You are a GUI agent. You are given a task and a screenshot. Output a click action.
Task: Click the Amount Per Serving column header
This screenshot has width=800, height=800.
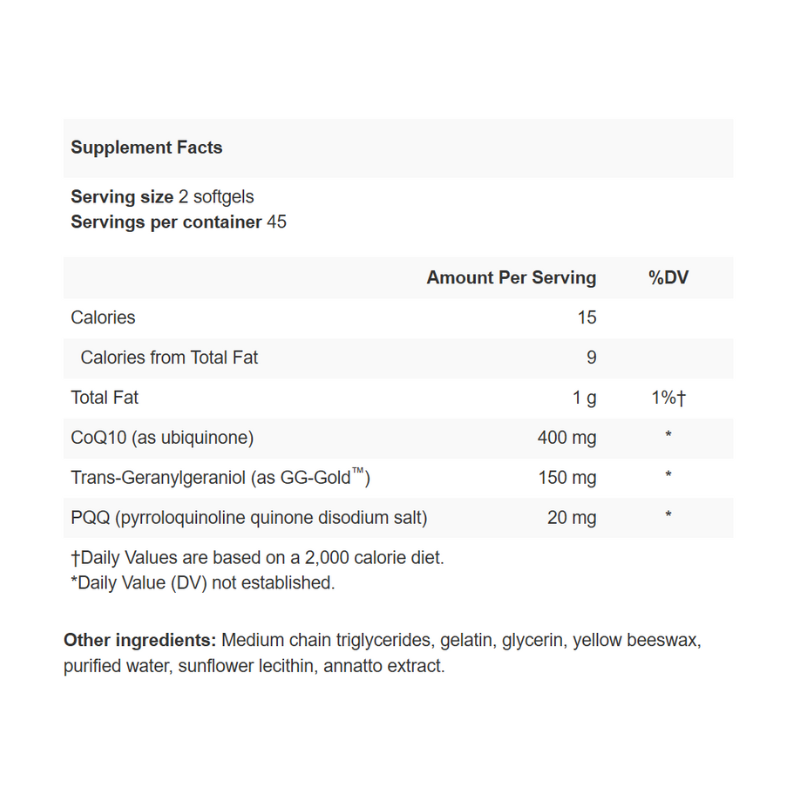click(511, 278)
